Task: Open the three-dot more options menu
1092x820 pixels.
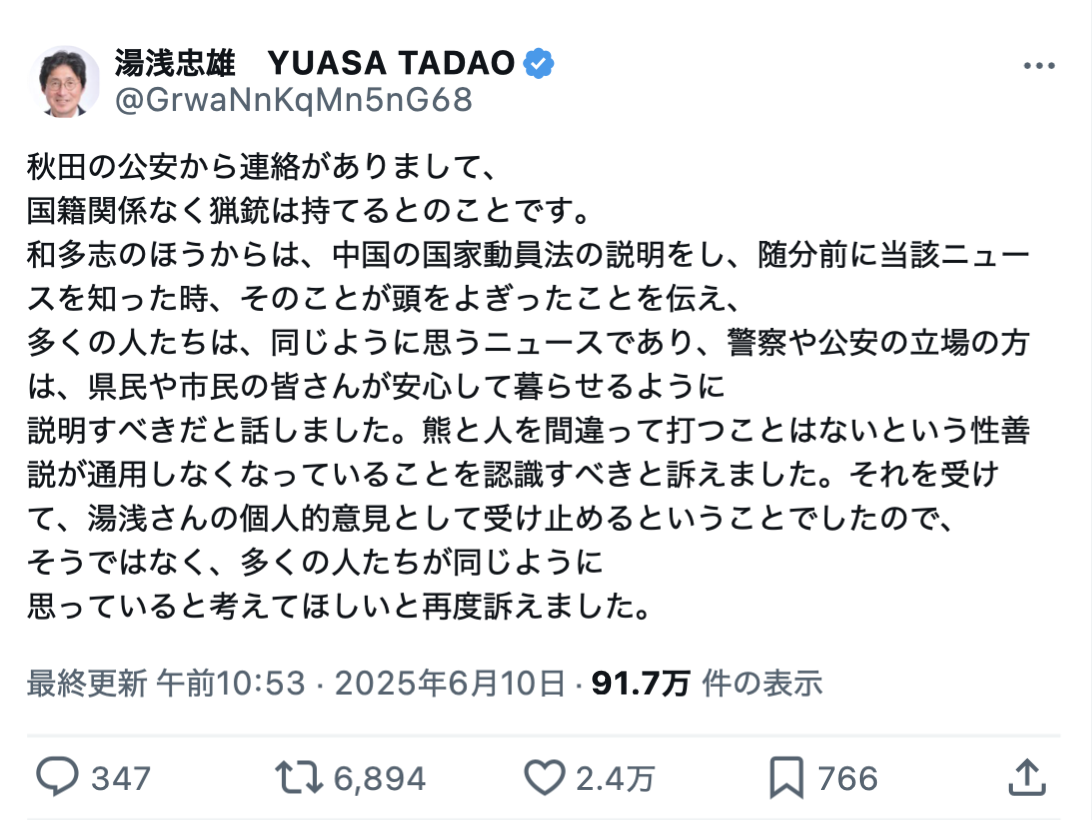Action: point(1039,65)
